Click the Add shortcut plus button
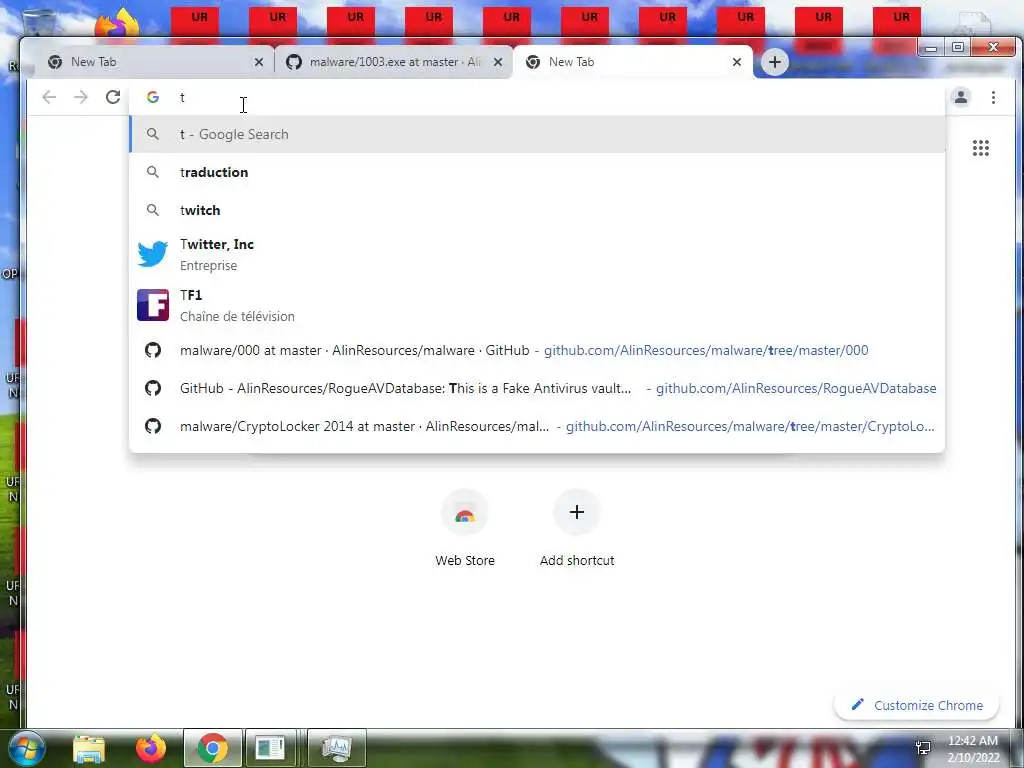 (577, 512)
